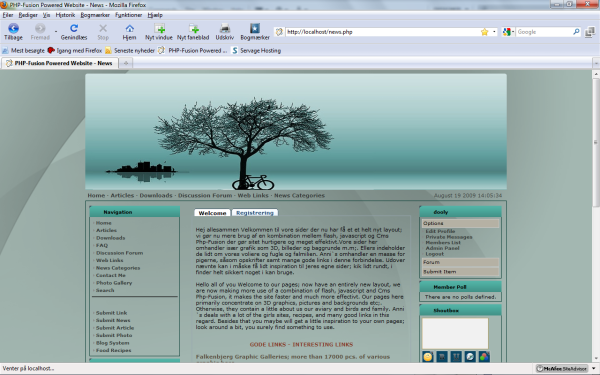Switch to the Registrering tab
Viewport: 600px width, 375px height.
point(255,213)
